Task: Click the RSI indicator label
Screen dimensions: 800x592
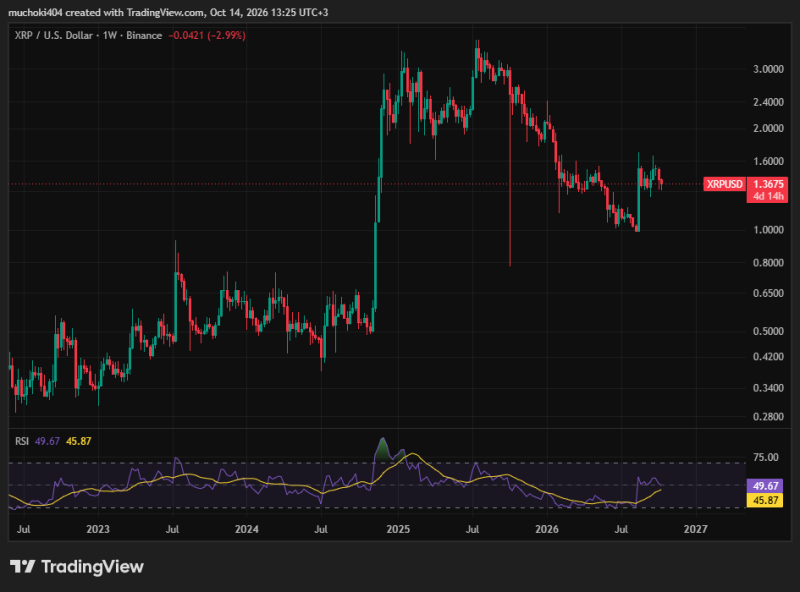Action: (x=22, y=441)
